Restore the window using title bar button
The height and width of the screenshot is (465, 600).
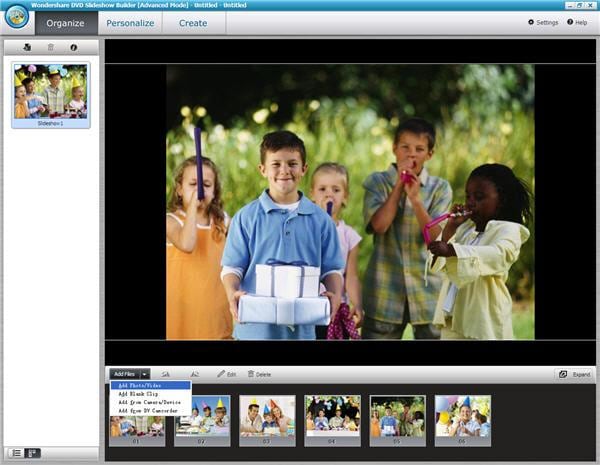[x=580, y=5]
